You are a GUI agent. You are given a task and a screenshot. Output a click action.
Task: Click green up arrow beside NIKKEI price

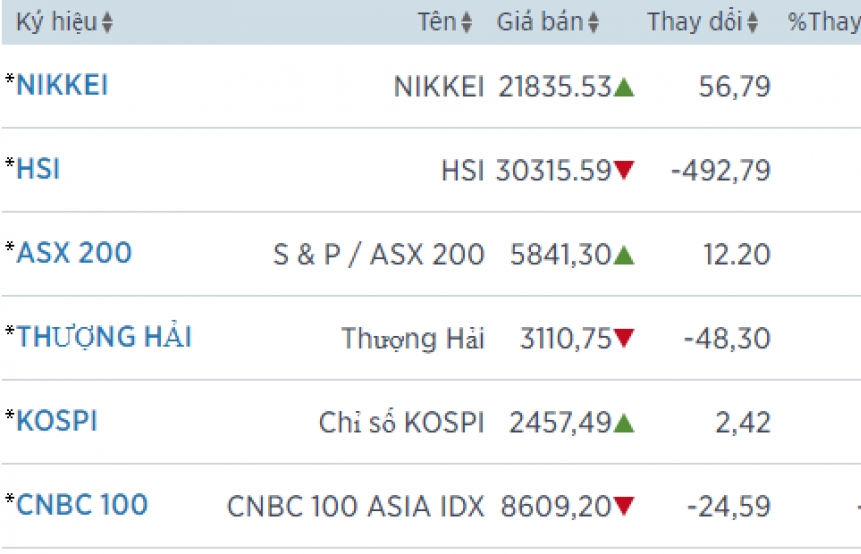point(624,88)
